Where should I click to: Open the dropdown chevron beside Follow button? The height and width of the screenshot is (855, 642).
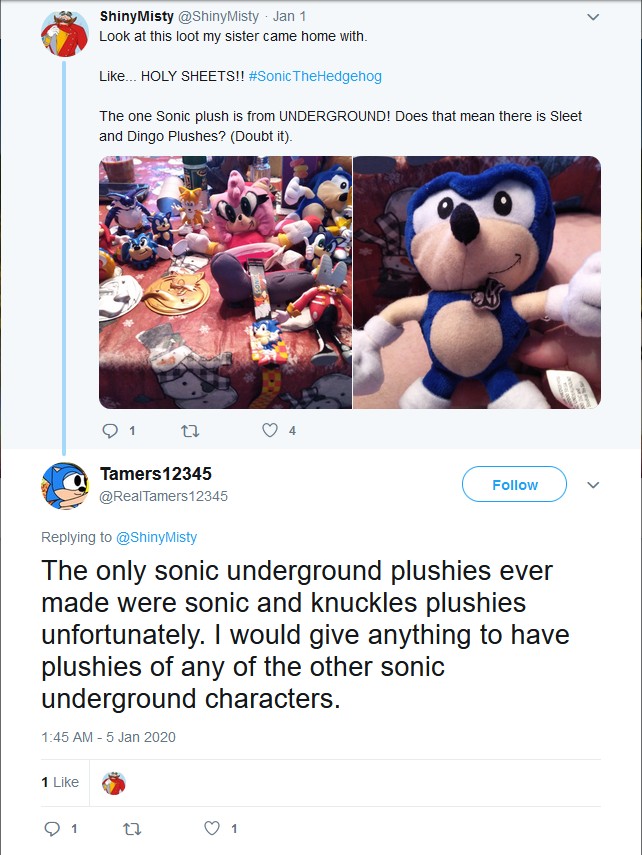coord(593,485)
